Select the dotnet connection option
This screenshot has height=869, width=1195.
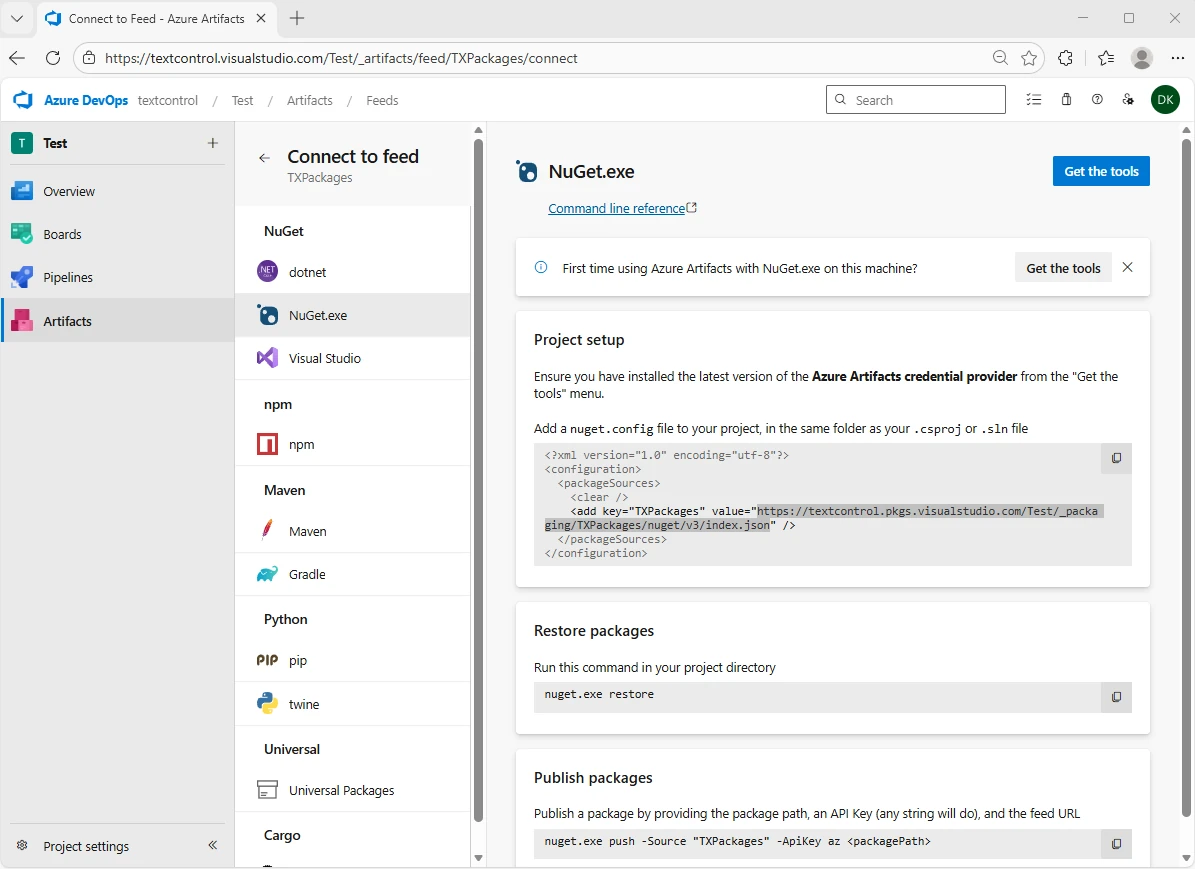tap(307, 272)
